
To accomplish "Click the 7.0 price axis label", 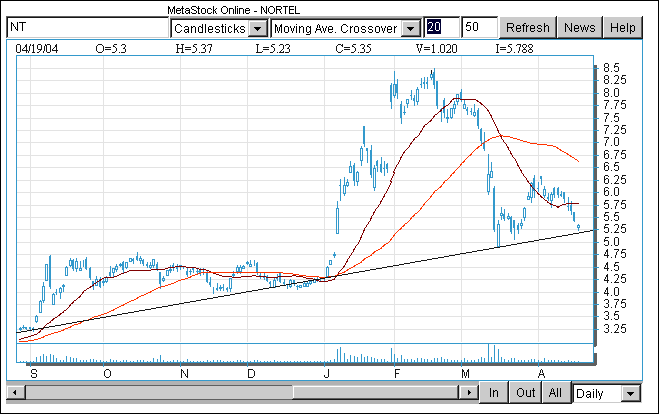I will (x=611, y=142).
